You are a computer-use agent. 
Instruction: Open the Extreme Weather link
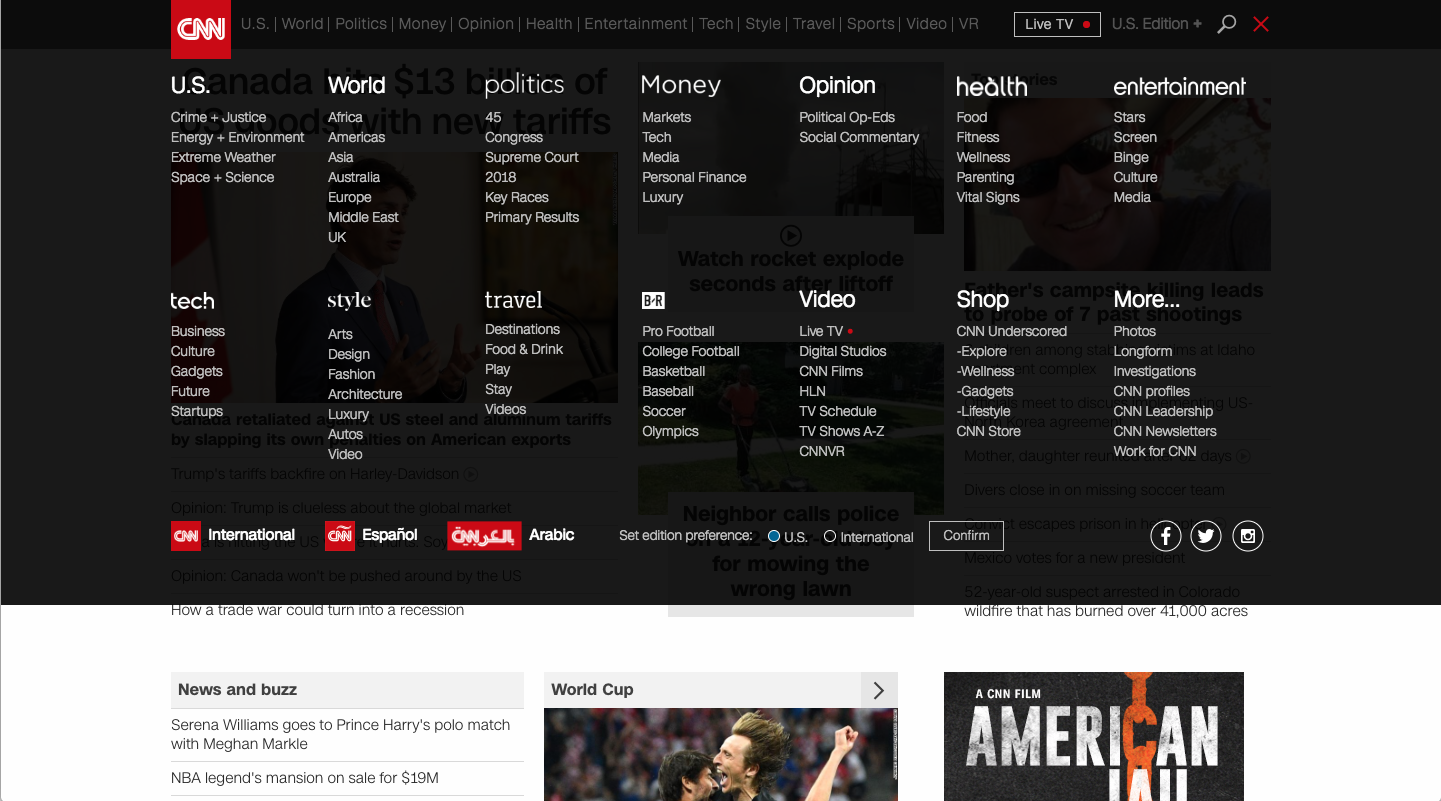tap(224, 157)
